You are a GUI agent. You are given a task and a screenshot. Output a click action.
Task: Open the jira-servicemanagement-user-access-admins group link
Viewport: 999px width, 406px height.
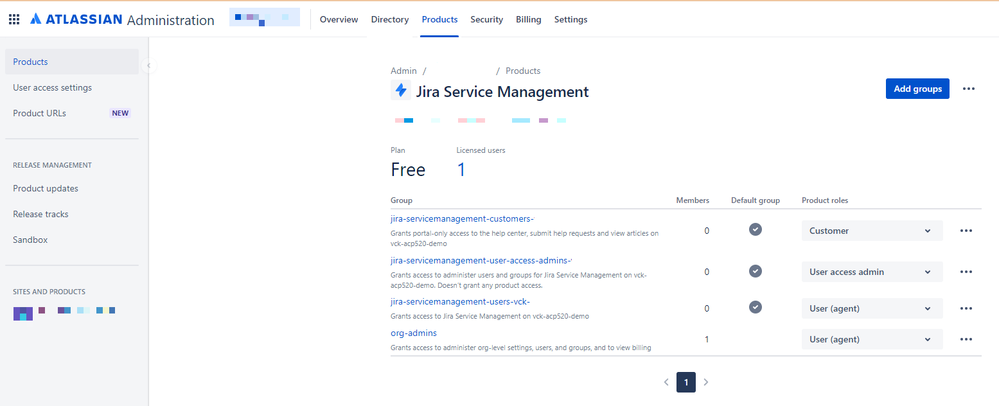pos(481,260)
